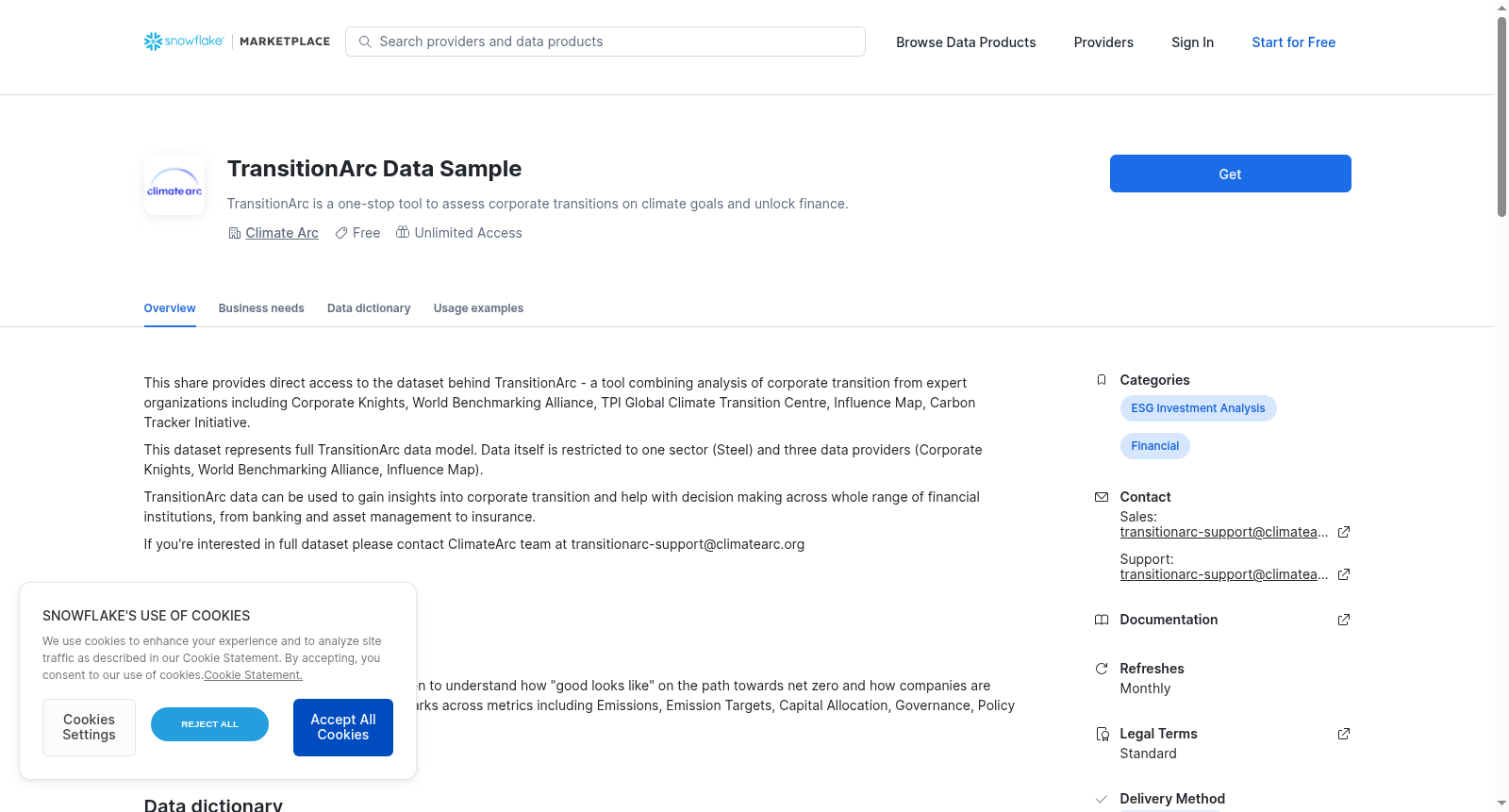Screen dimensions: 1509x812
Task: Open Legal Terms external link icon
Action: tap(1344, 734)
